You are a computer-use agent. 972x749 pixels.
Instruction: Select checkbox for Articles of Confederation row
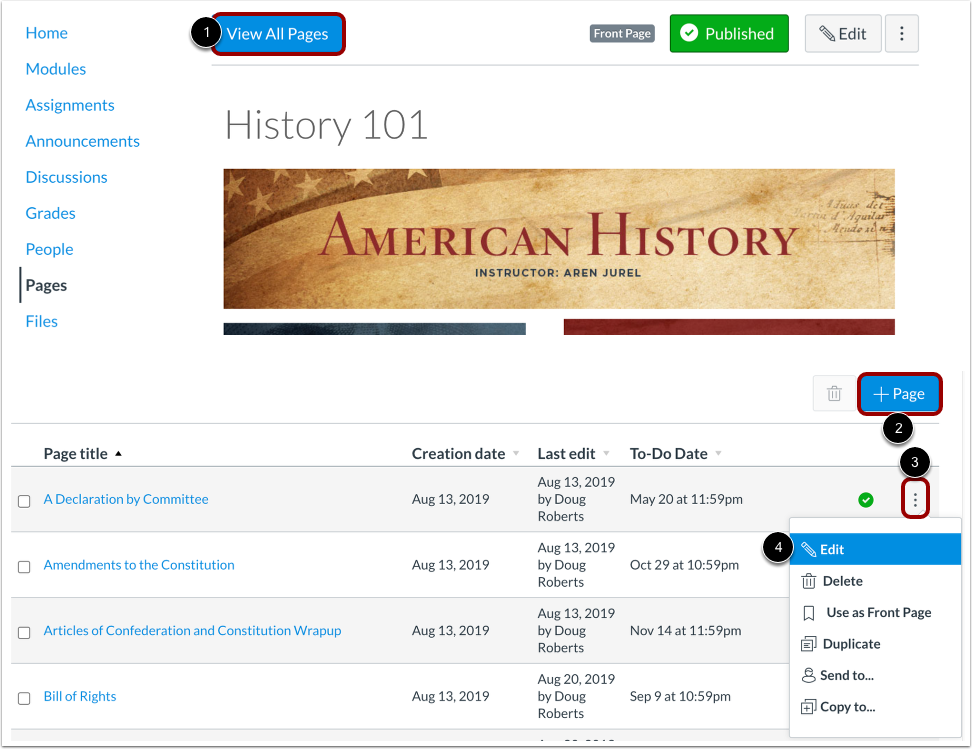click(24, 632)
